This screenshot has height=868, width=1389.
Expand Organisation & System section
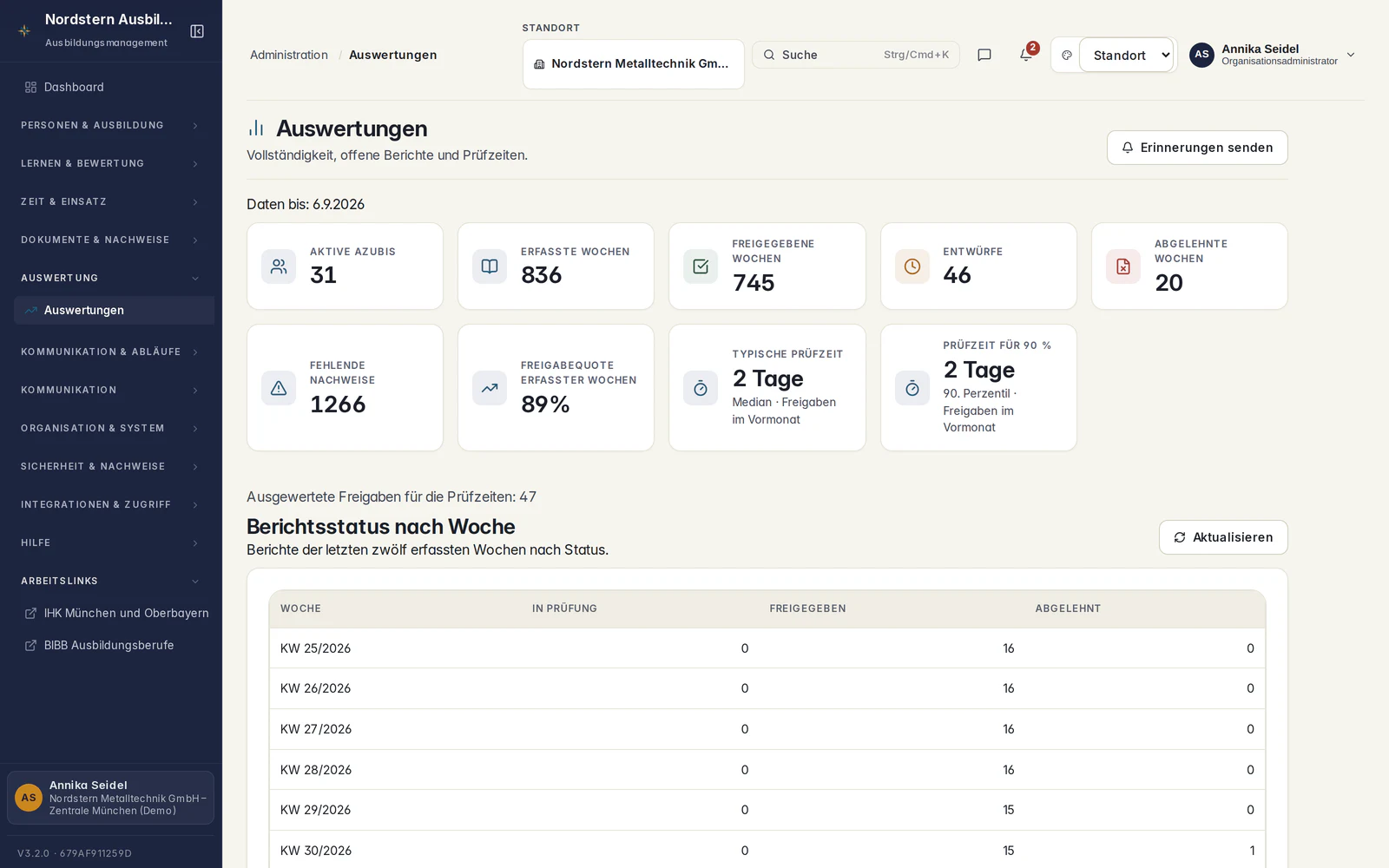click(111, 428)
